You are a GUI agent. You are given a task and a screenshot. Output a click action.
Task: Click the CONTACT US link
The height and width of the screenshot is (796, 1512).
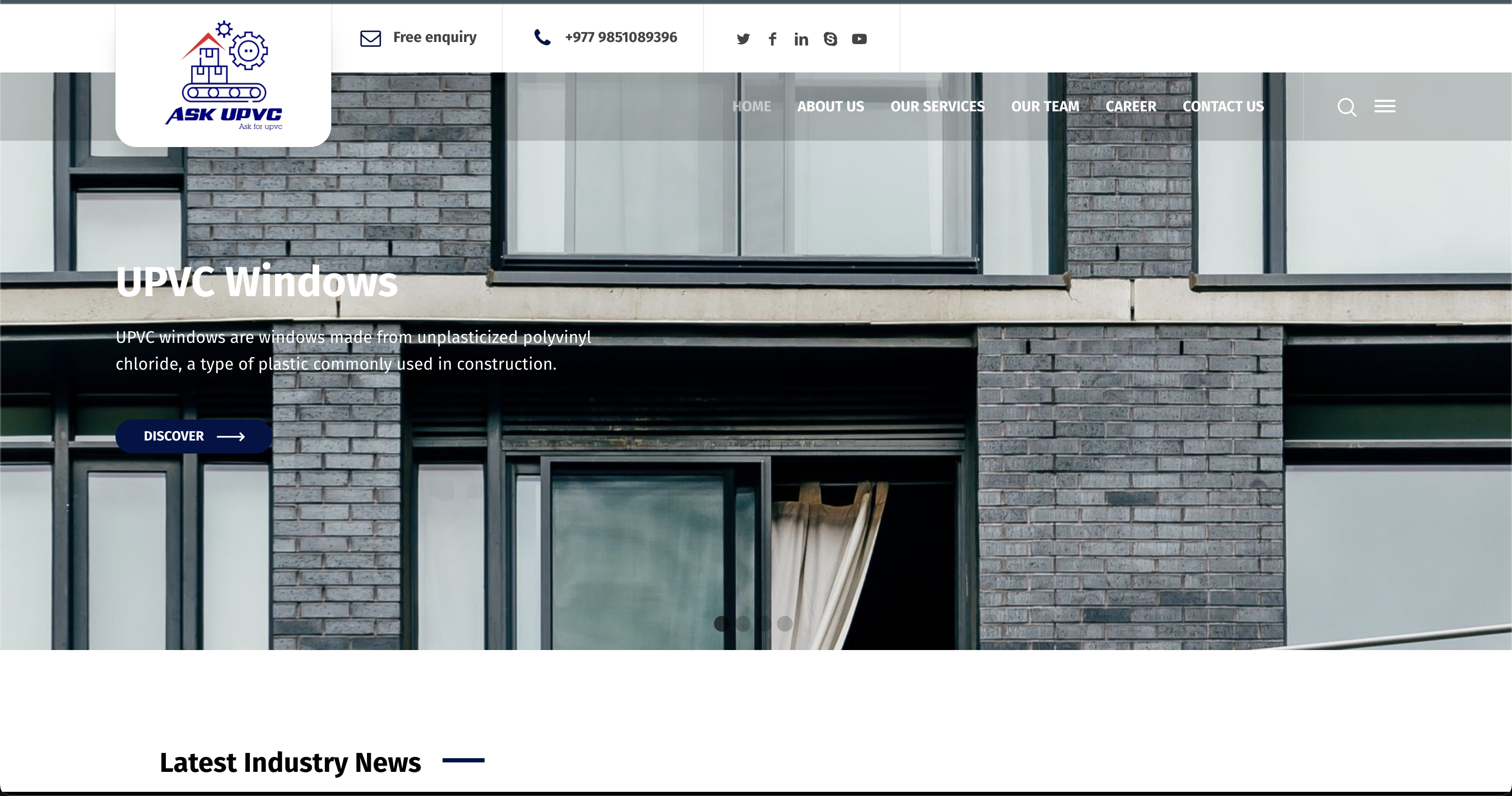click(x=1224, y=106)
